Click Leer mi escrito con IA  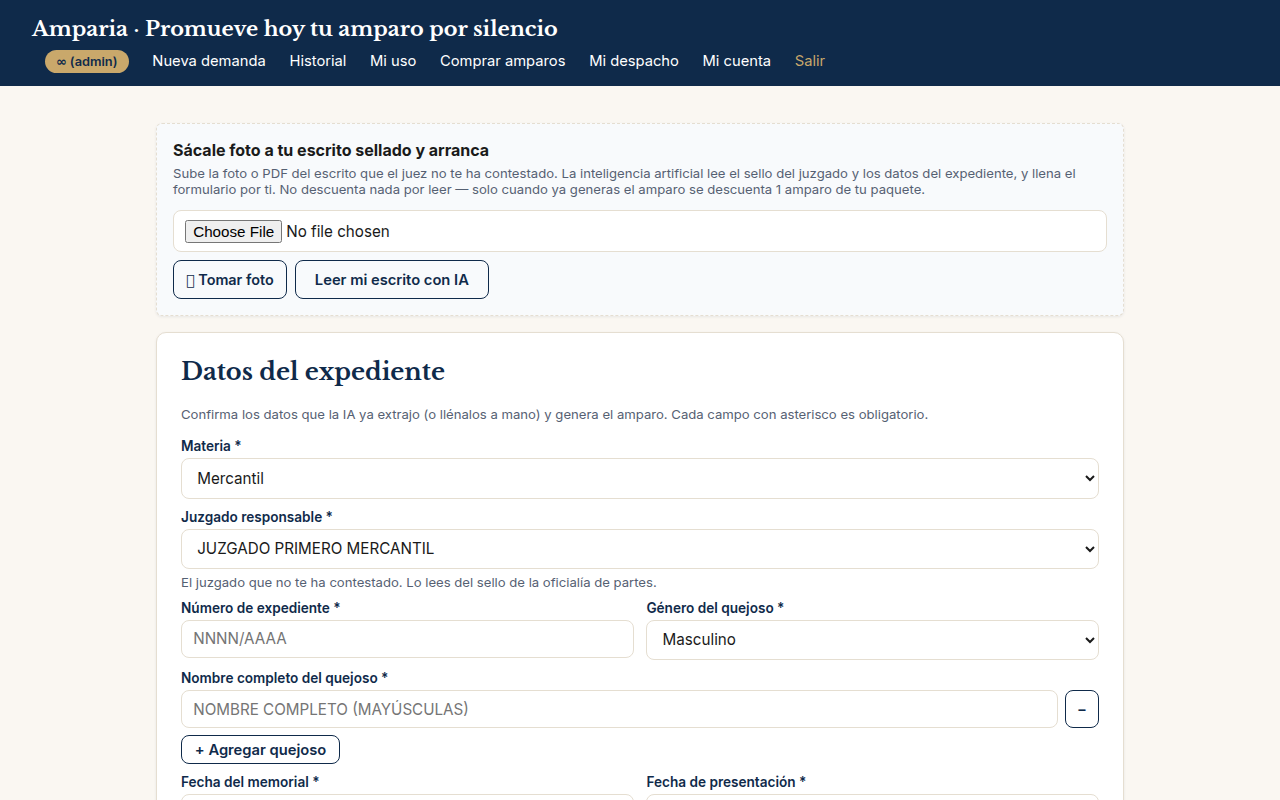coord(392,280)
